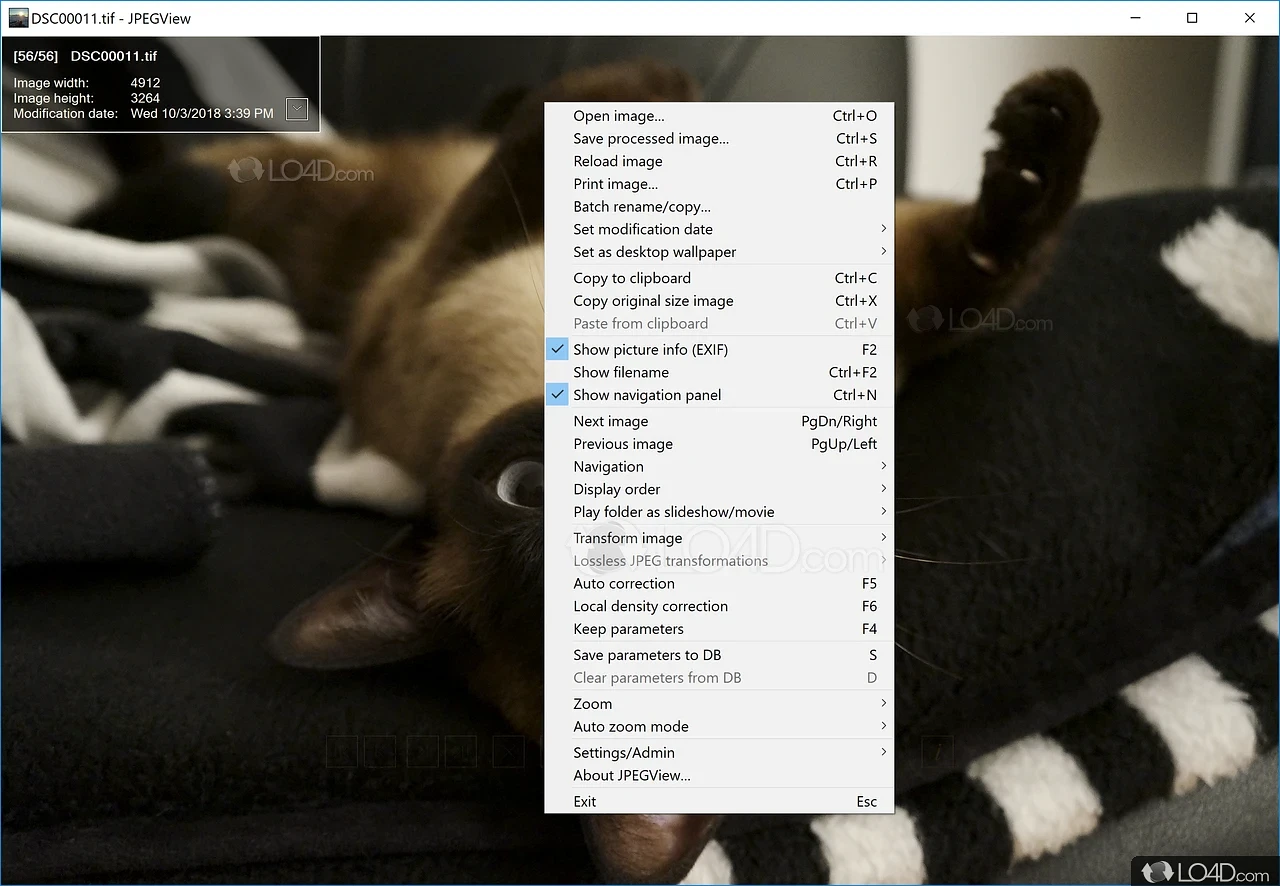Click the JPEGView application icon in the title bar
The height and width of the screenshot is (886, 1280).
pyautogui.click(x=18, y=17)
